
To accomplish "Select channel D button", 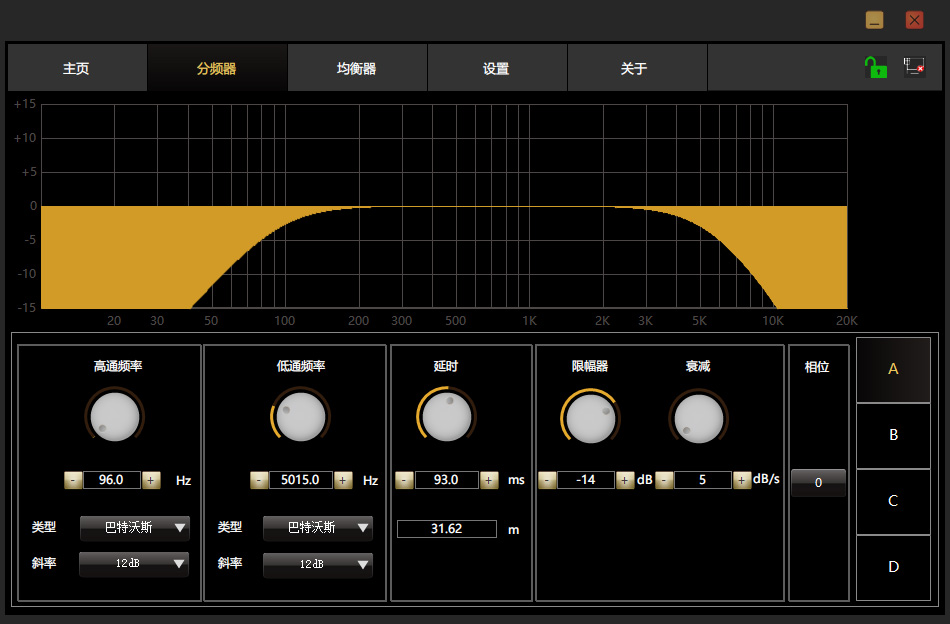I will (x=893, y=567).
